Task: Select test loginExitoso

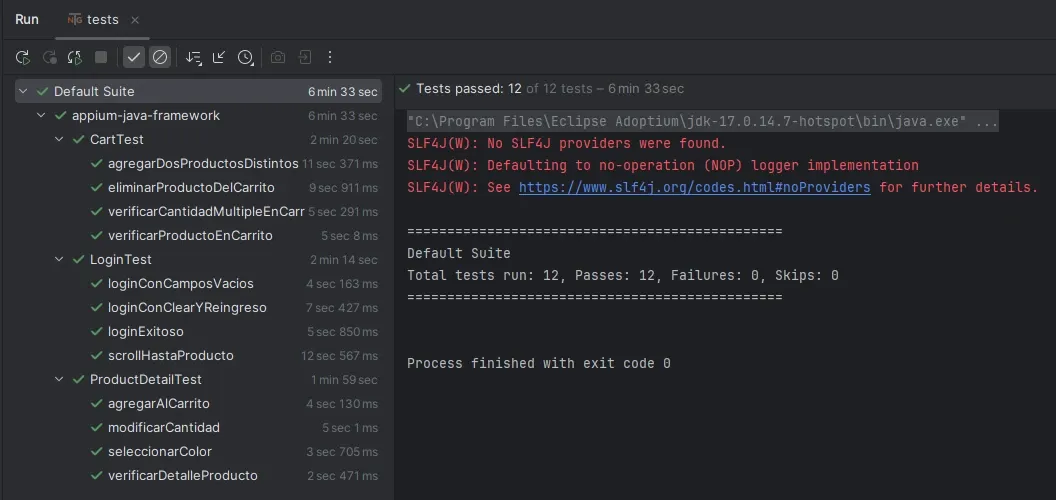Action: point(198,332)
